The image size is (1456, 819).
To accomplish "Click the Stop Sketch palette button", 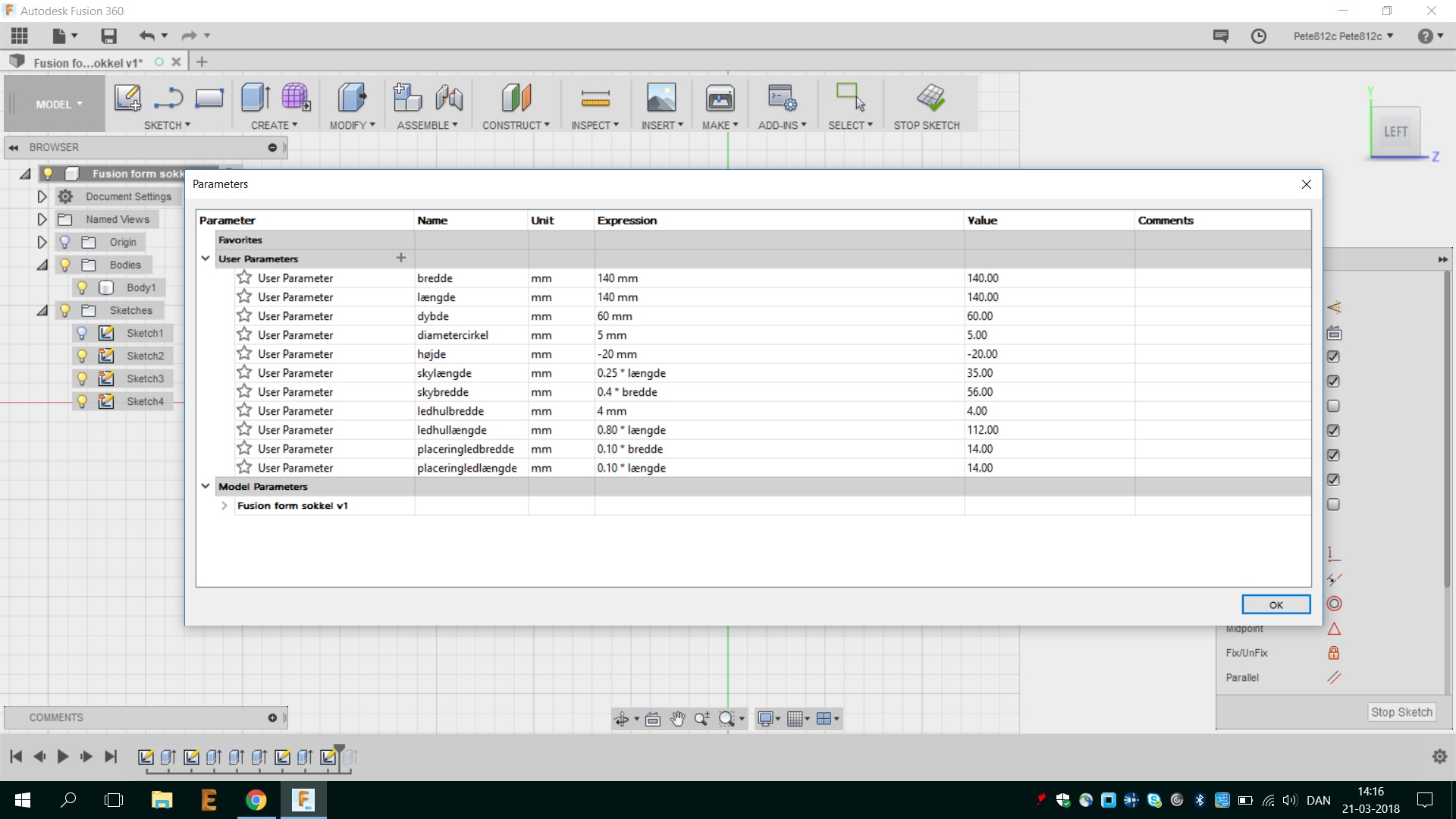I will click(1401, 712).
